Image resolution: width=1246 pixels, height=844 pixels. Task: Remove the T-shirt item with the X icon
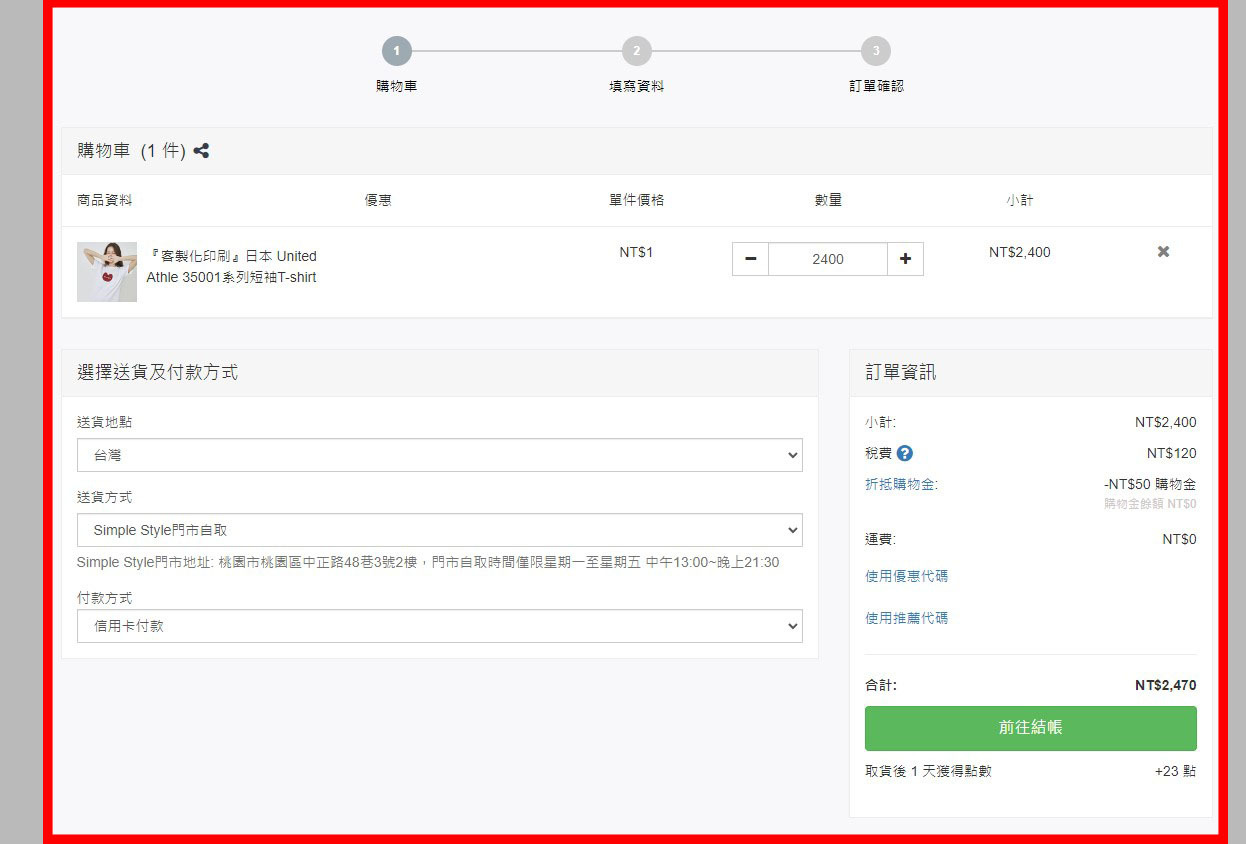coord(1163,252)
